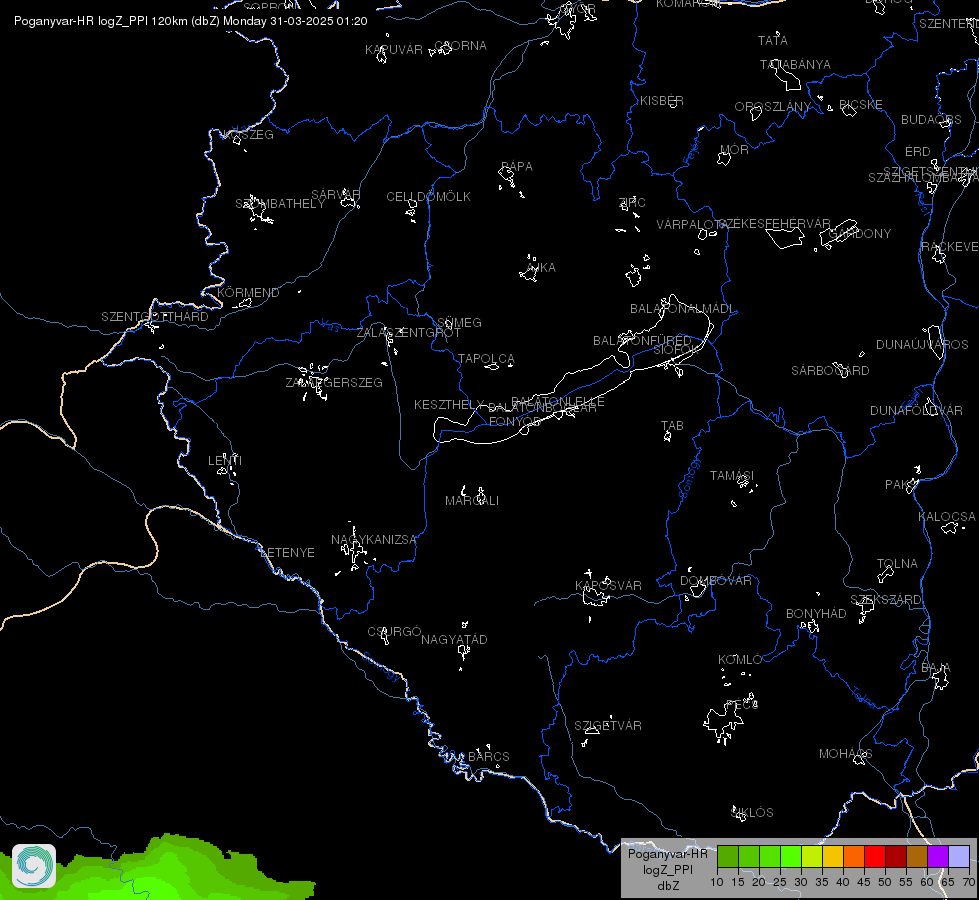Click the TAB town label
This screenshot has height=900, width=979.
672,426
